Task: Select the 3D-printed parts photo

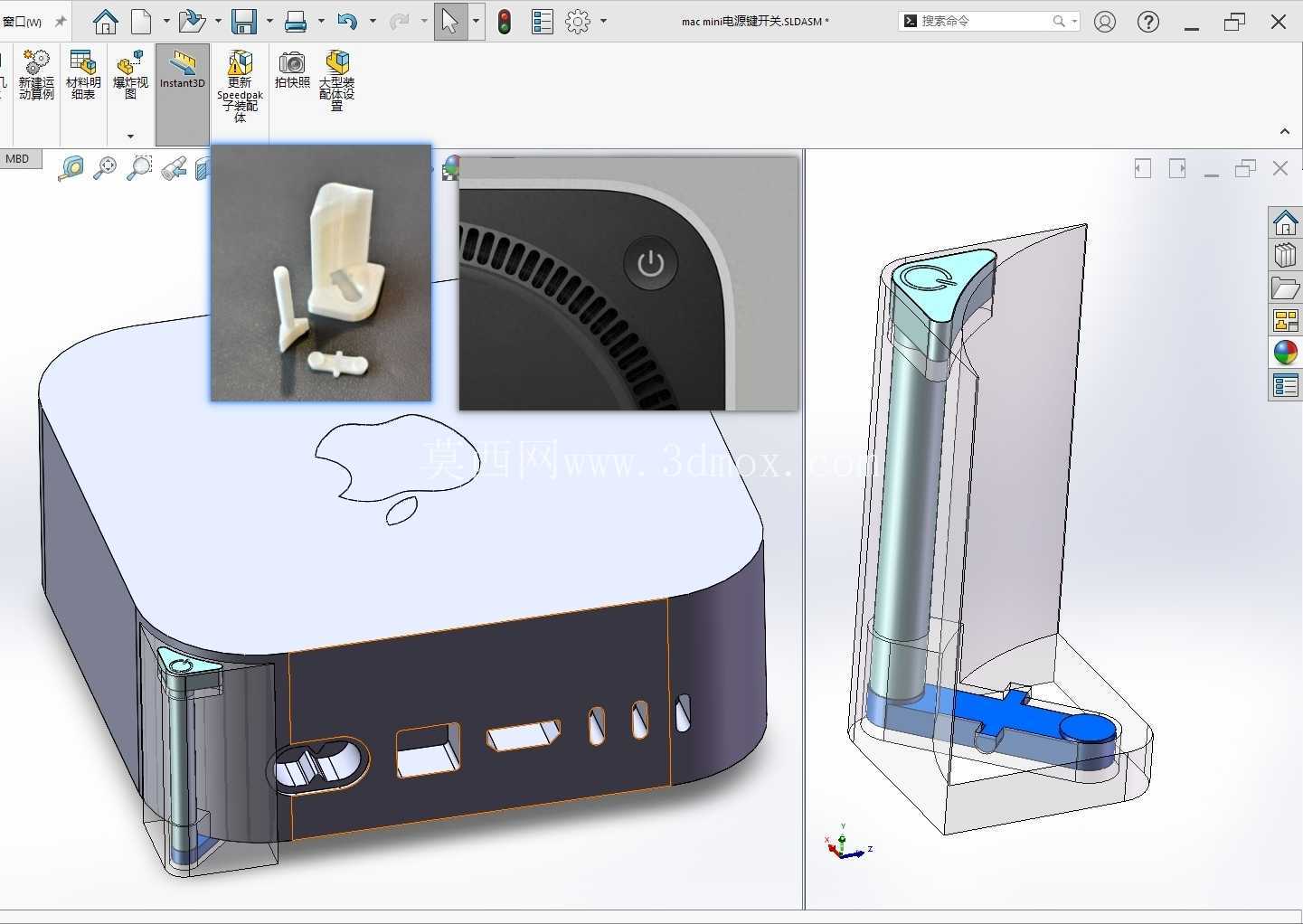Action: (321, 272)
